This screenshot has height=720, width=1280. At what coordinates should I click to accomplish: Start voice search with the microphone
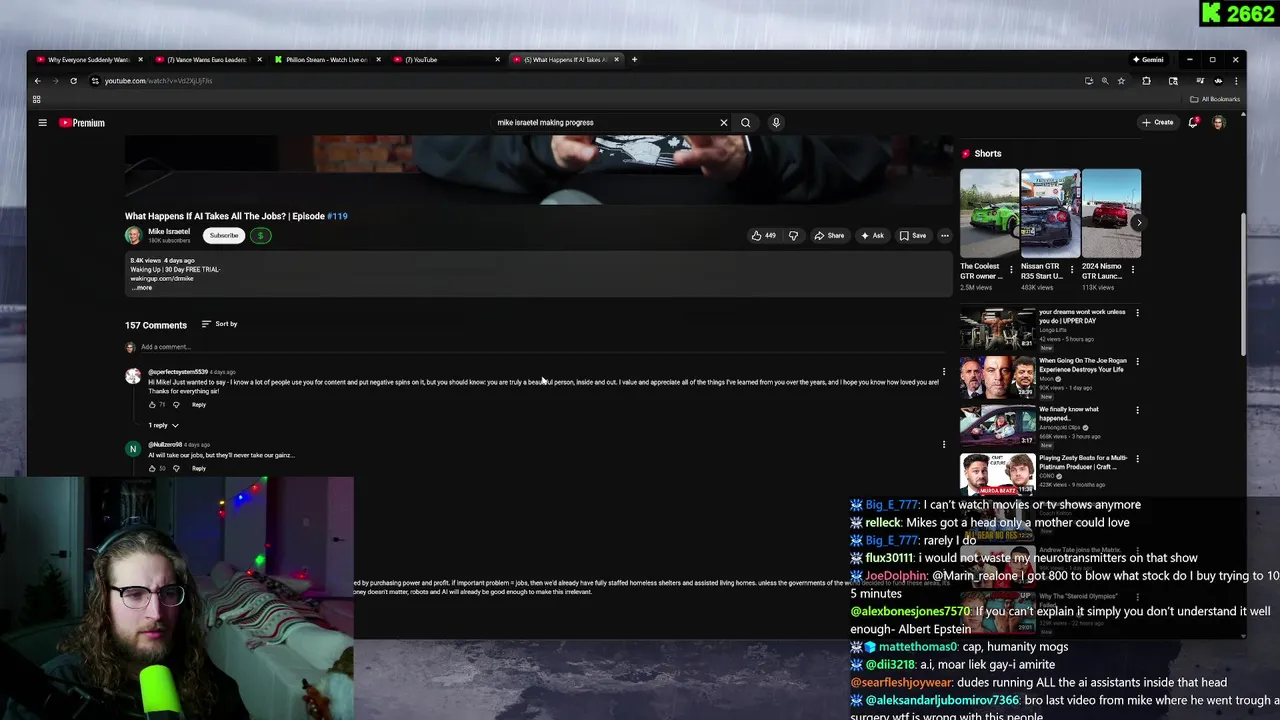(x=776, y=123)
